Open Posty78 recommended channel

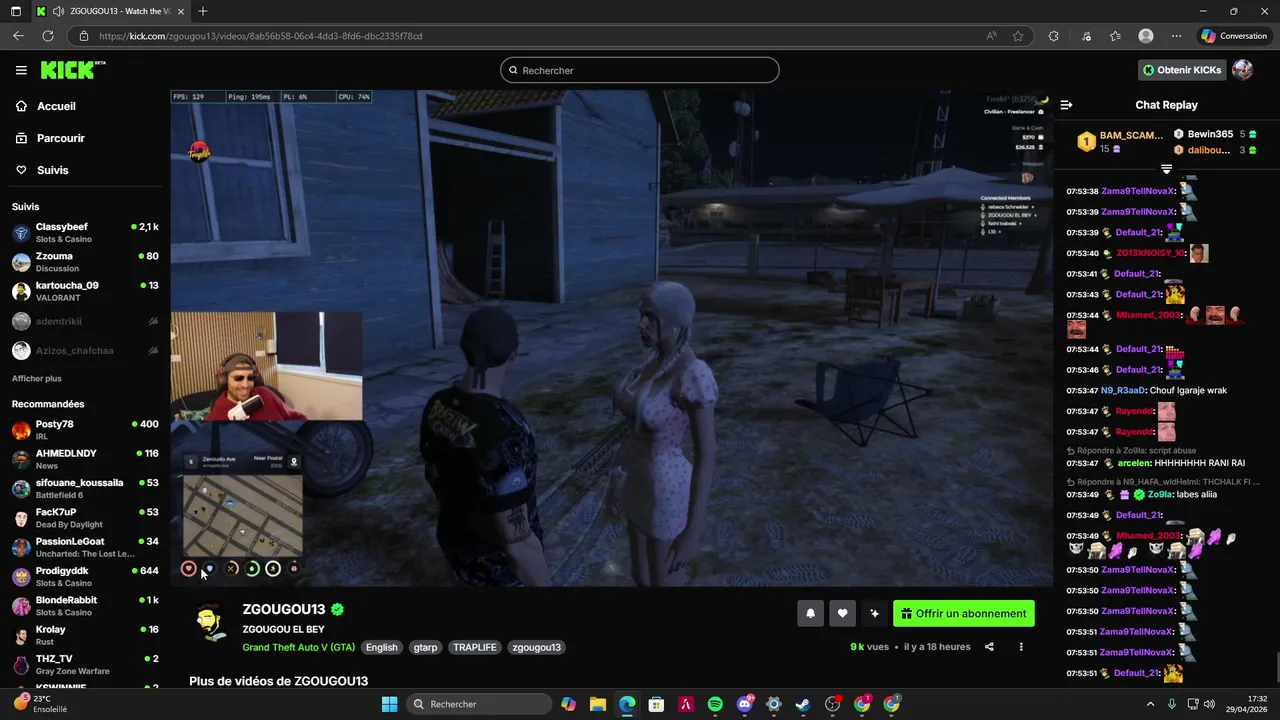pyautogui.click(x=85, y=430)
